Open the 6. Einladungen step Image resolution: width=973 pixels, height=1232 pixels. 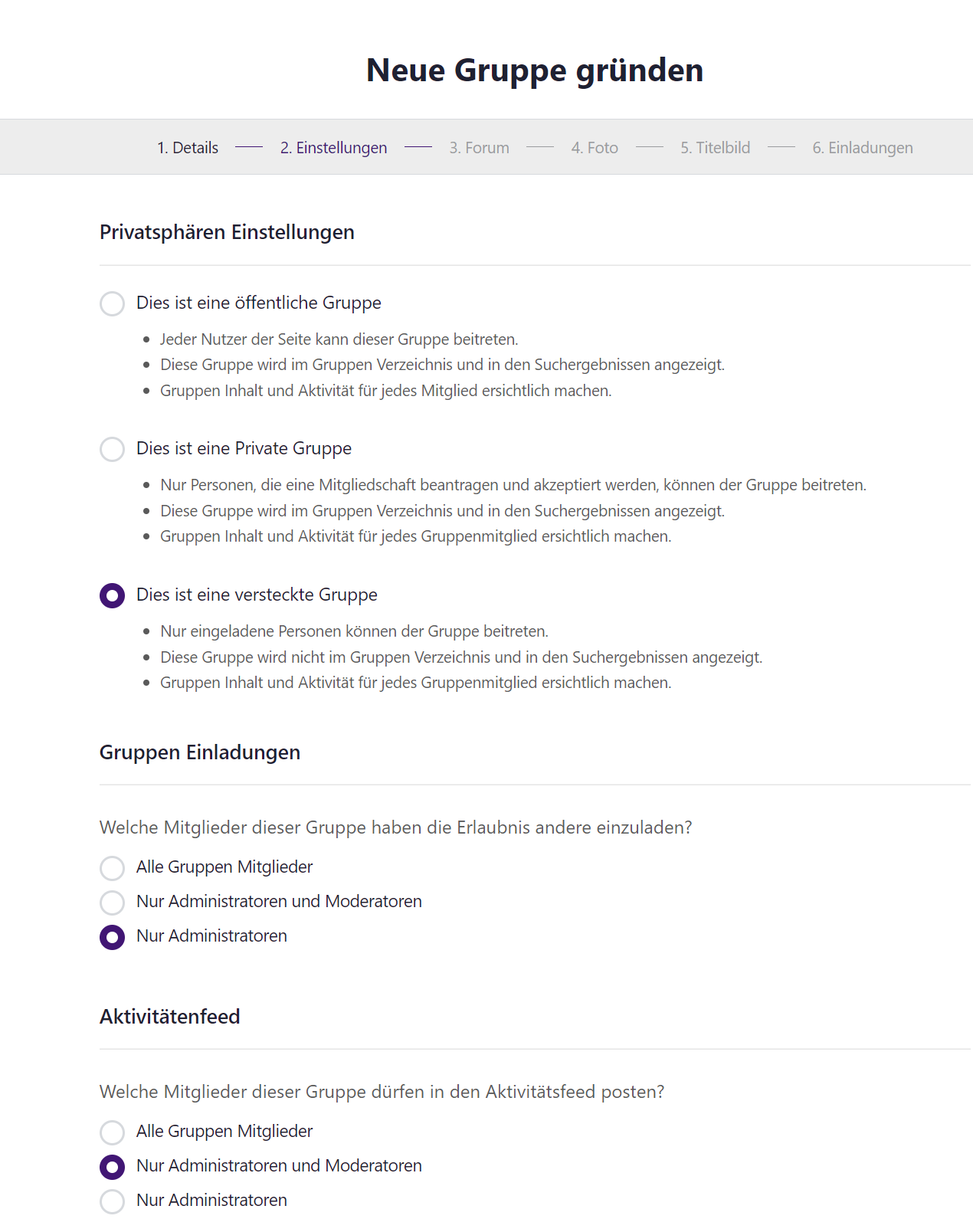863,148
